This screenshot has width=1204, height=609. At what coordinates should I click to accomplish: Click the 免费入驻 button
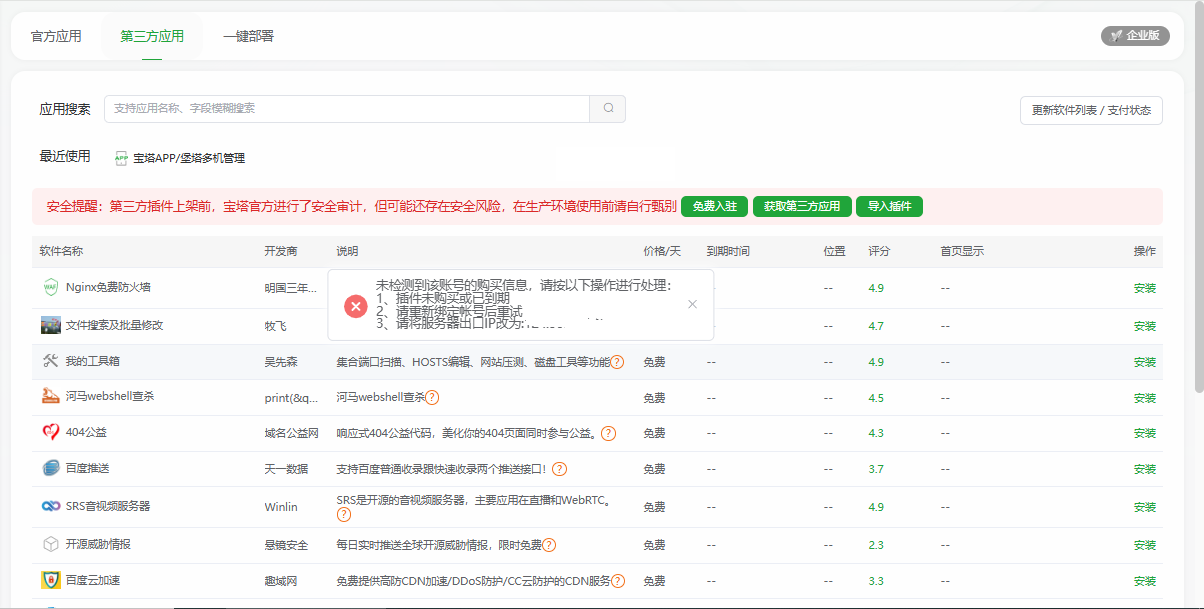714,206
